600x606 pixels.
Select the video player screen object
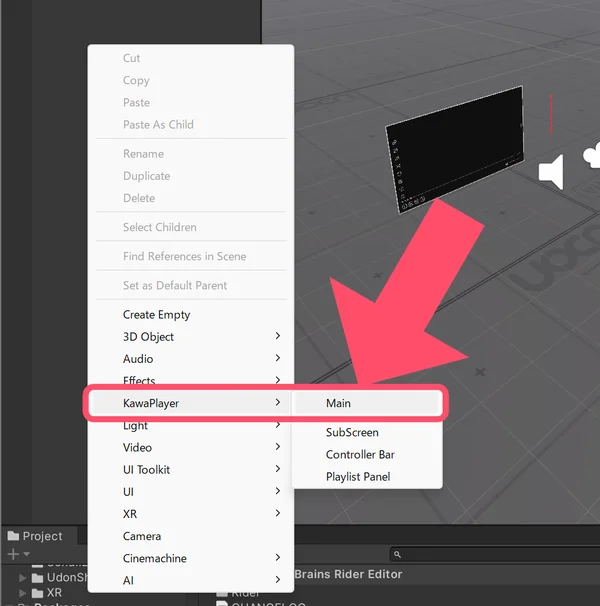[457, 150]
